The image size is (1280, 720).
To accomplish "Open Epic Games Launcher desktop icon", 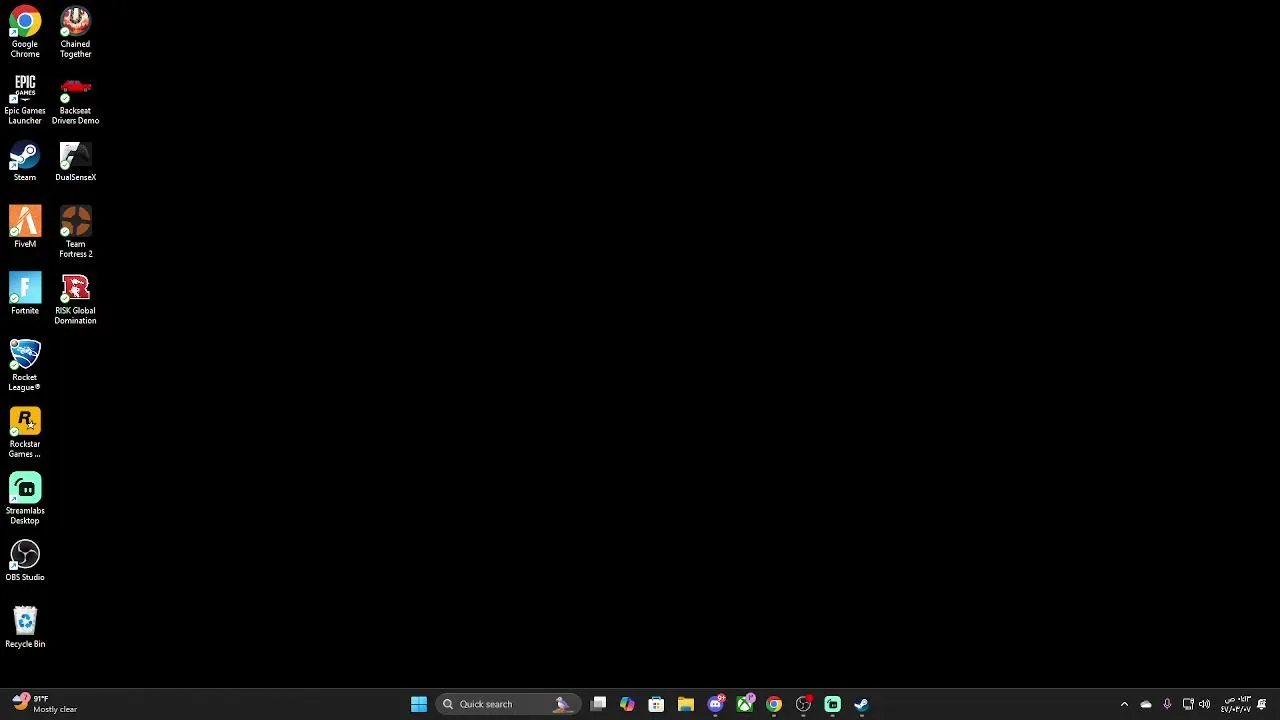I will 25,99.
